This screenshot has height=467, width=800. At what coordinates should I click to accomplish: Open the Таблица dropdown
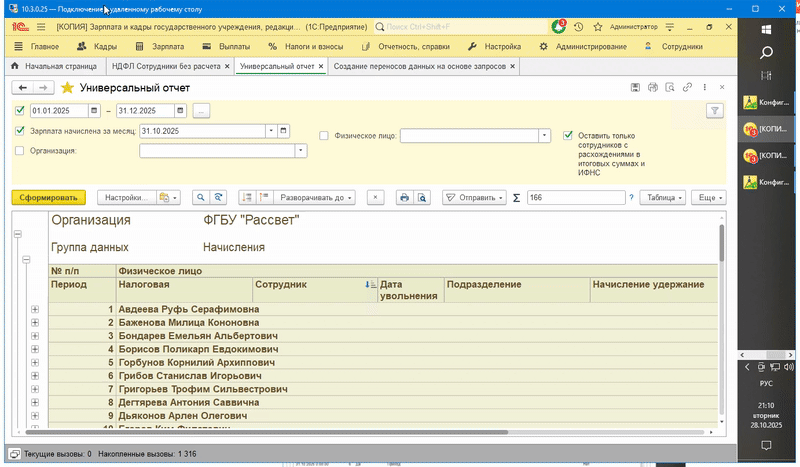coord(664,198)
